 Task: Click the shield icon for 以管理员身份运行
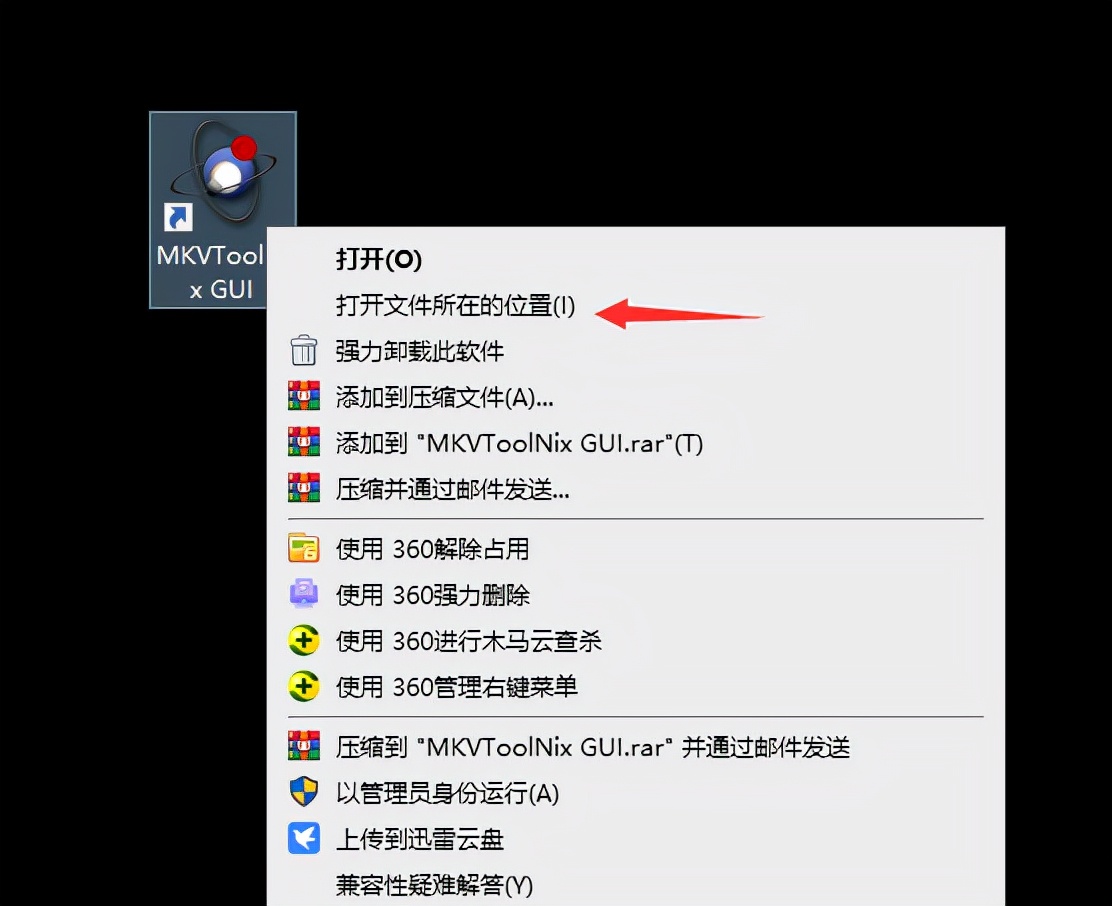click(x=304, y=792)
